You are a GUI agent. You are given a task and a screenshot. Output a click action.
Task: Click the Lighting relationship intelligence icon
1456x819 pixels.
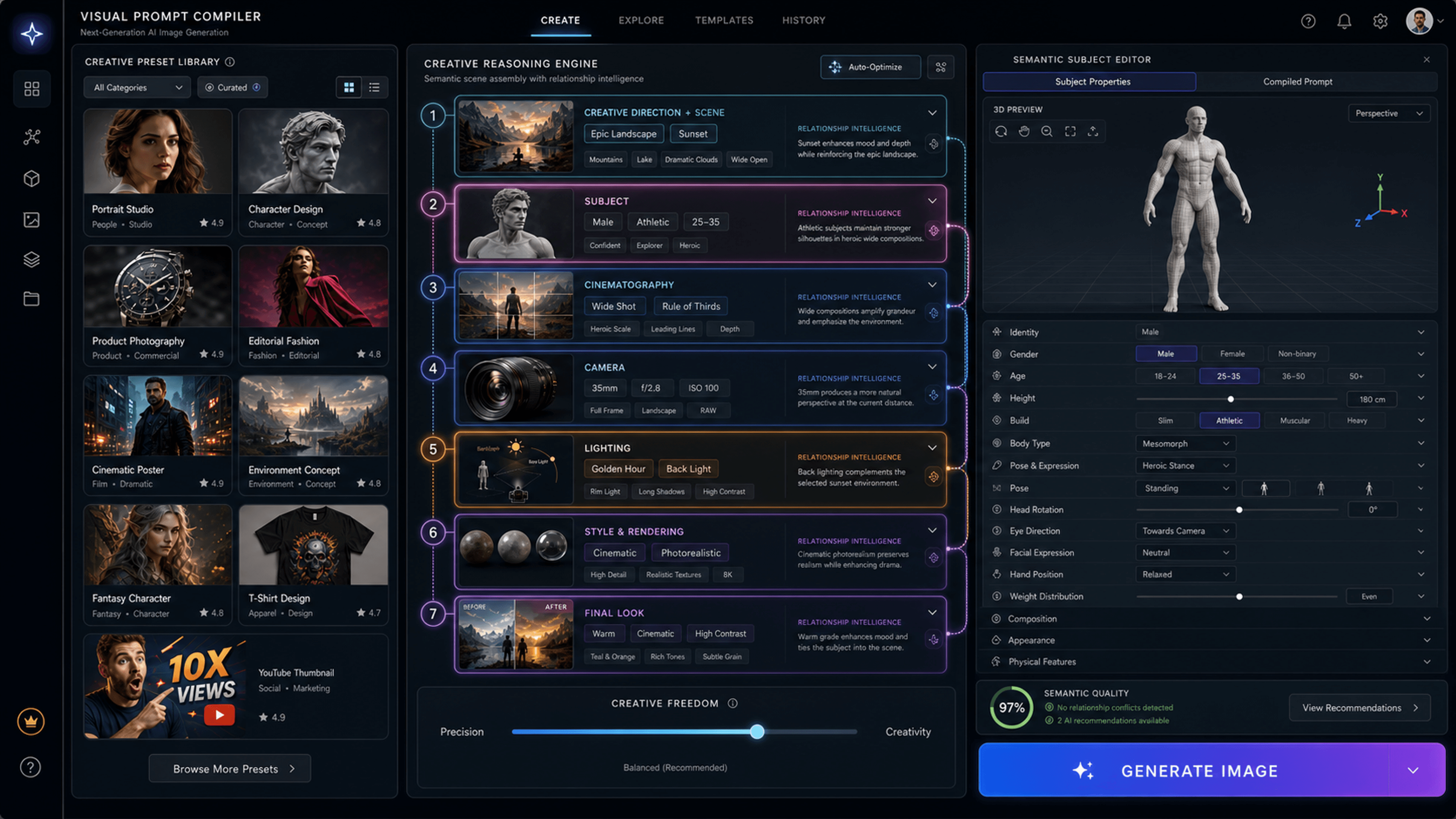[934, 477]
